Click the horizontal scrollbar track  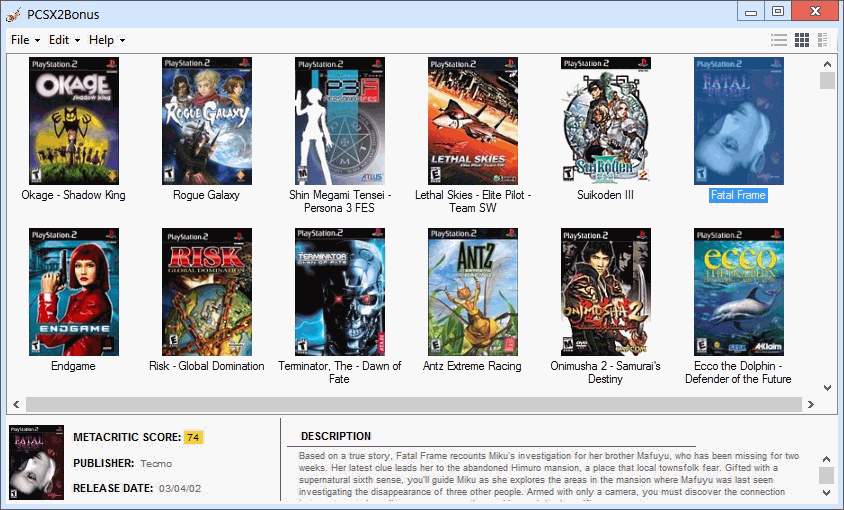coord(413,404)
